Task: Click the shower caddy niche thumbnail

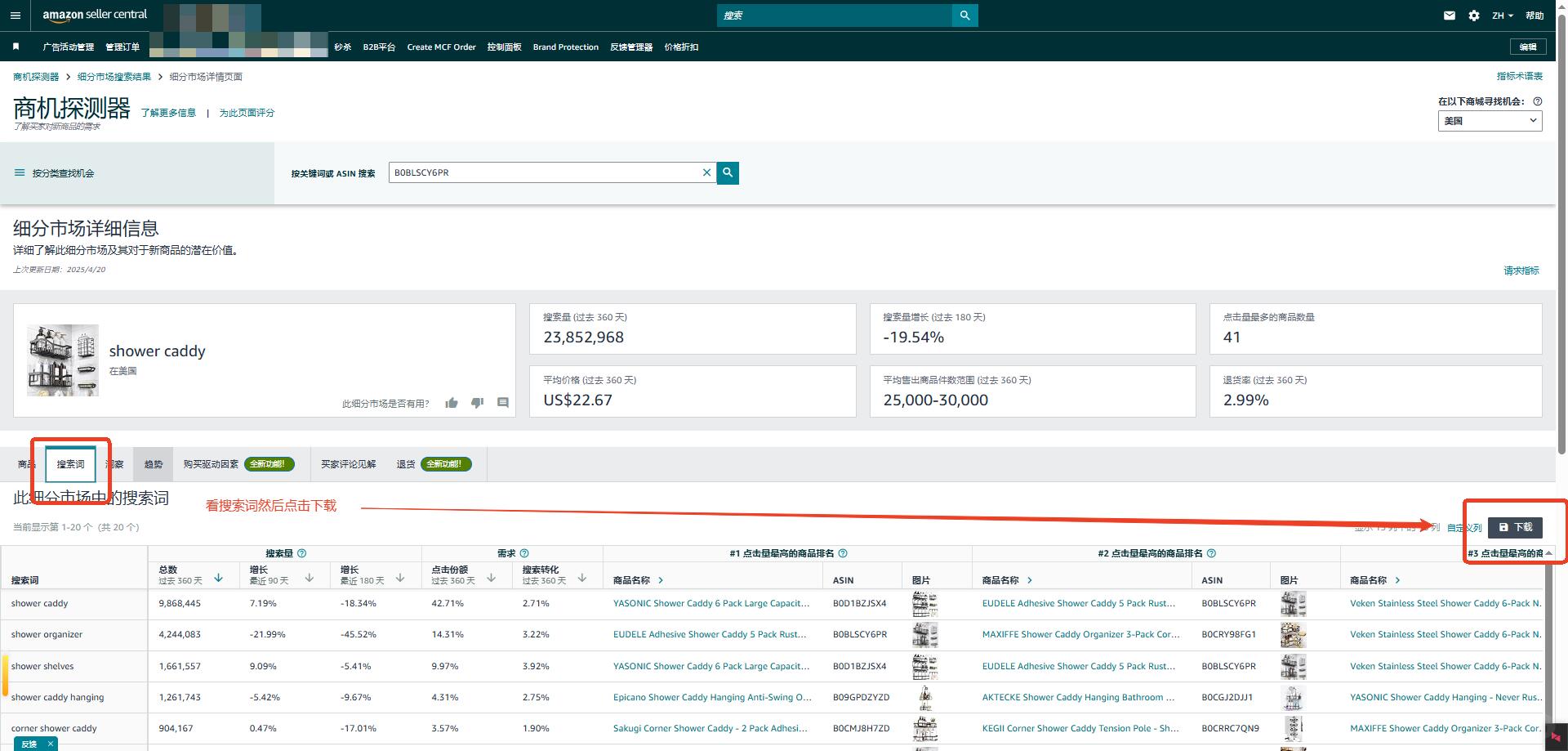Action: pyautogui.click(x=63, y=360)
